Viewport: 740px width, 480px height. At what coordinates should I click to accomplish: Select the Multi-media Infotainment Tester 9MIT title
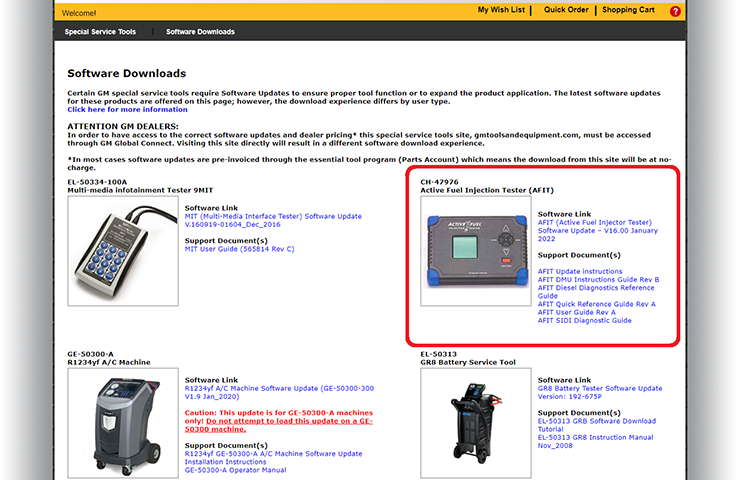140,190
